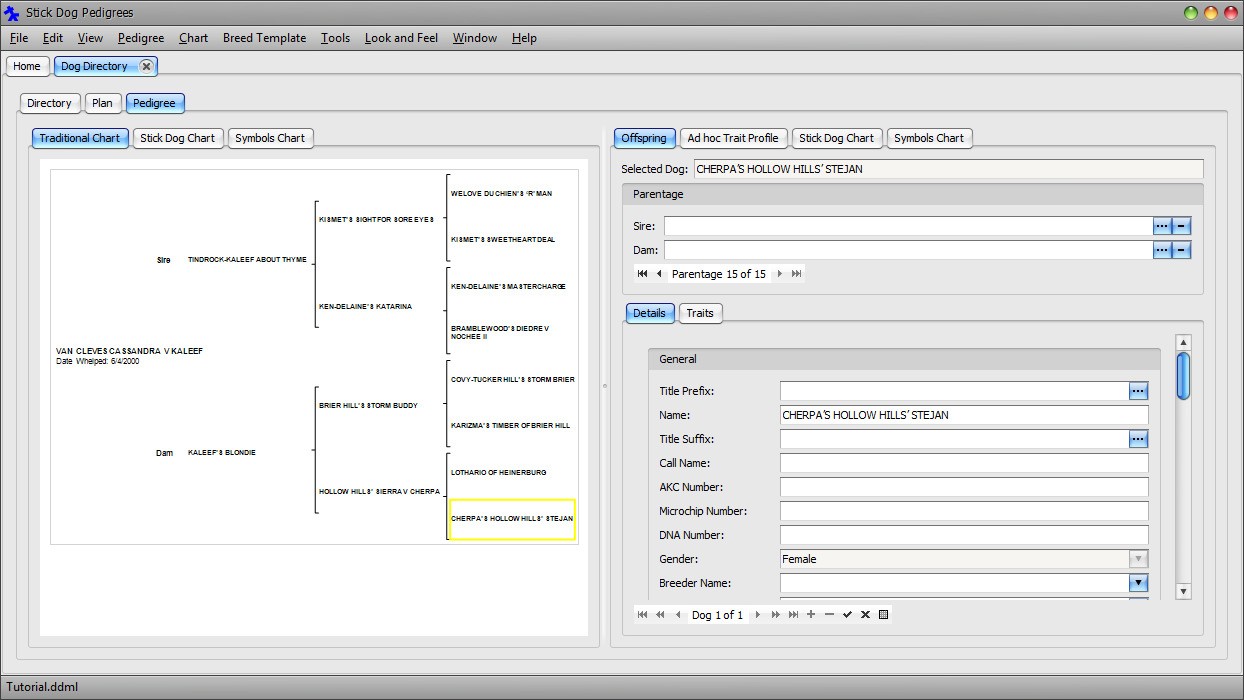The image size is (1244, 700).
Task: Go to first parentage record
Action: click(x=642, y=274)
